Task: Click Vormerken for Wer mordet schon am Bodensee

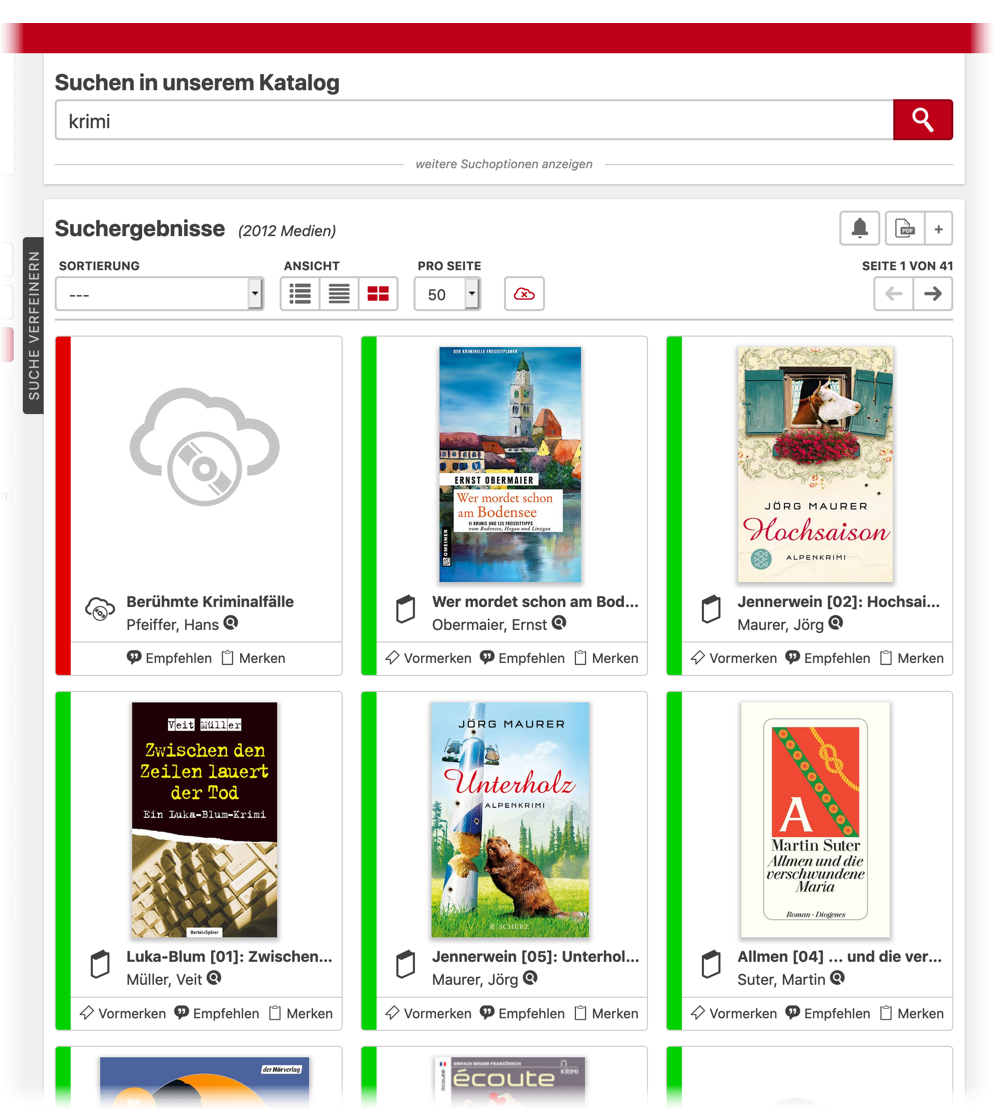Action: 428,658
